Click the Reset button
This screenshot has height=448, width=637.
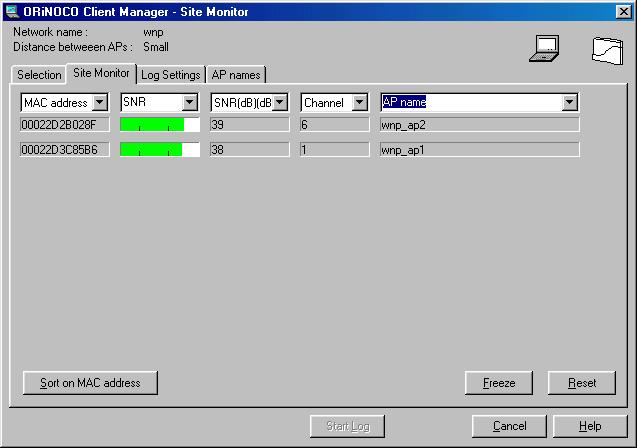[x=582, y=383]
